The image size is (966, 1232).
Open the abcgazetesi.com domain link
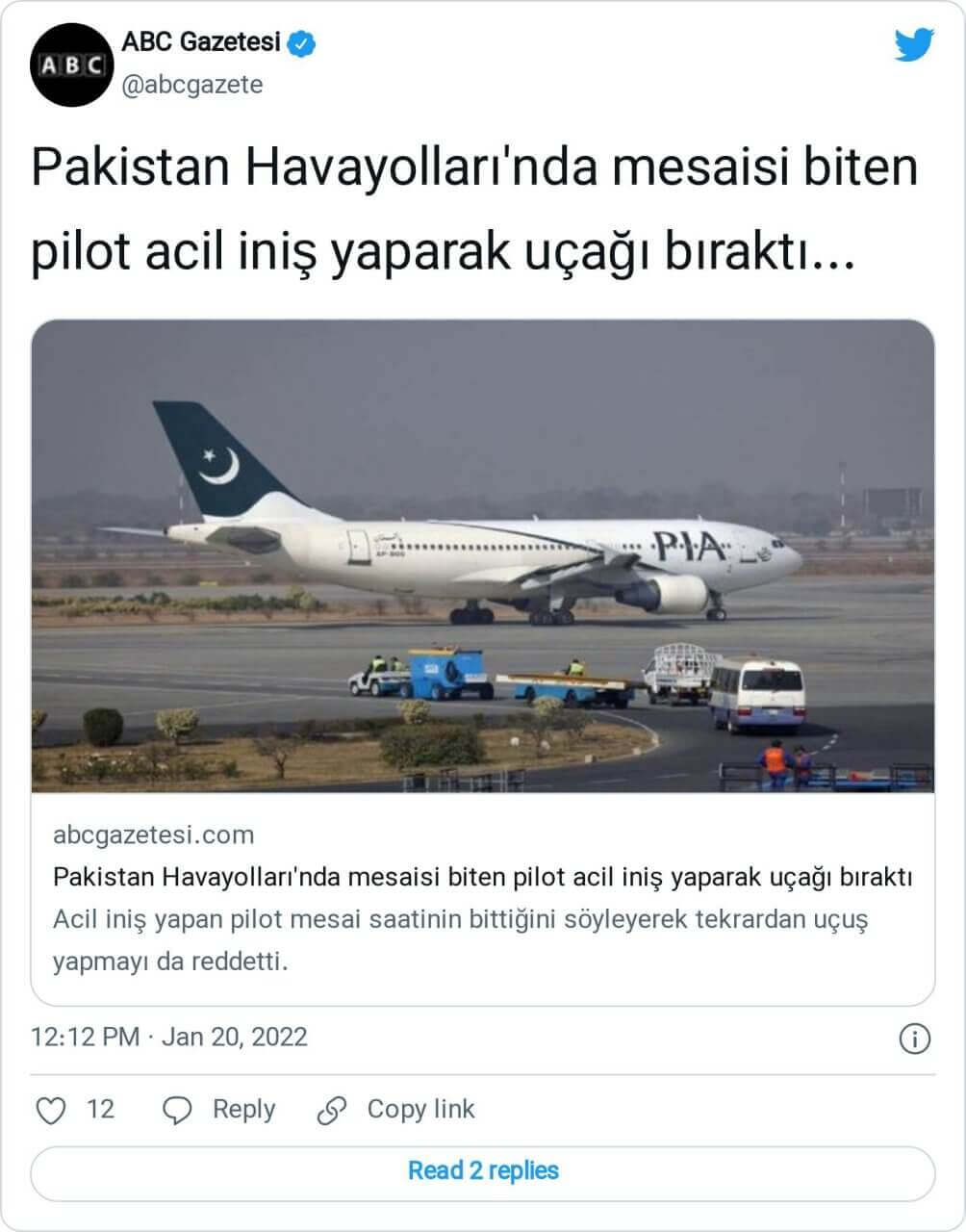click(x=154, y=834)
